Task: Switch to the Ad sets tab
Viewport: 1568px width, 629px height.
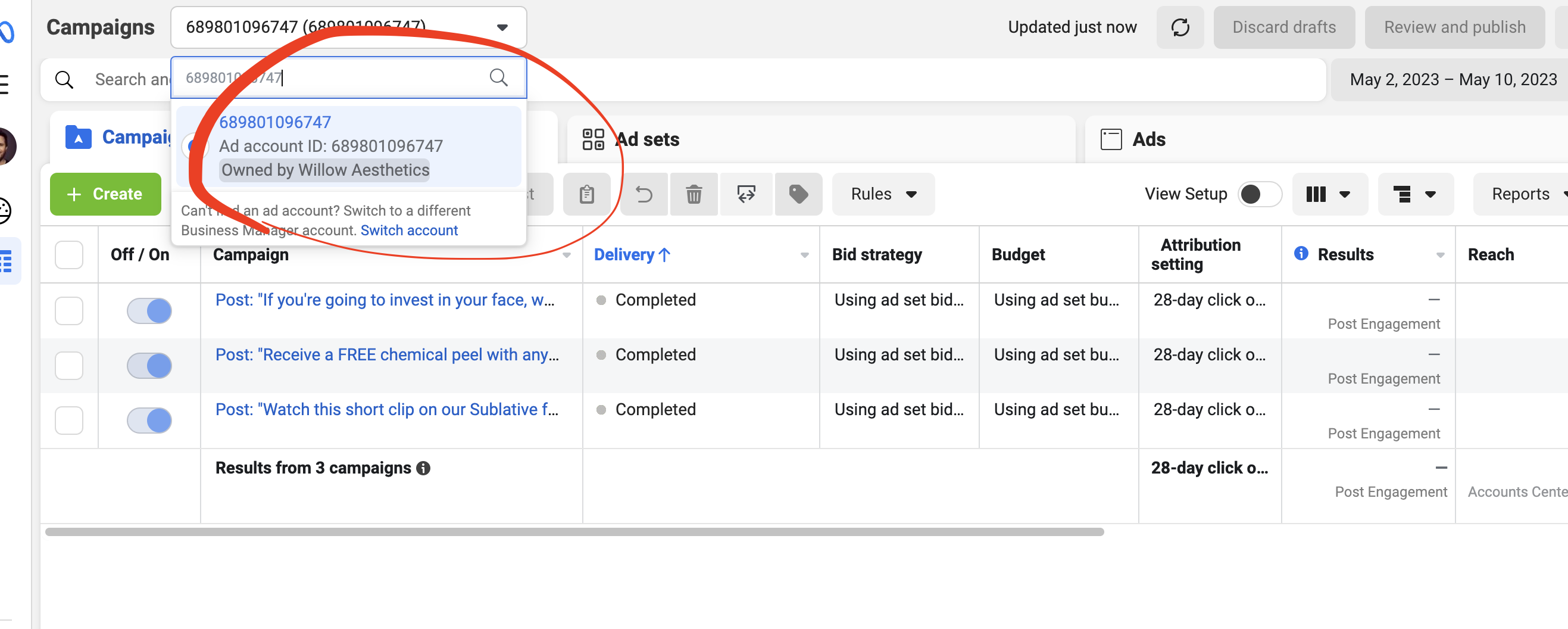Action: [648, 139]
